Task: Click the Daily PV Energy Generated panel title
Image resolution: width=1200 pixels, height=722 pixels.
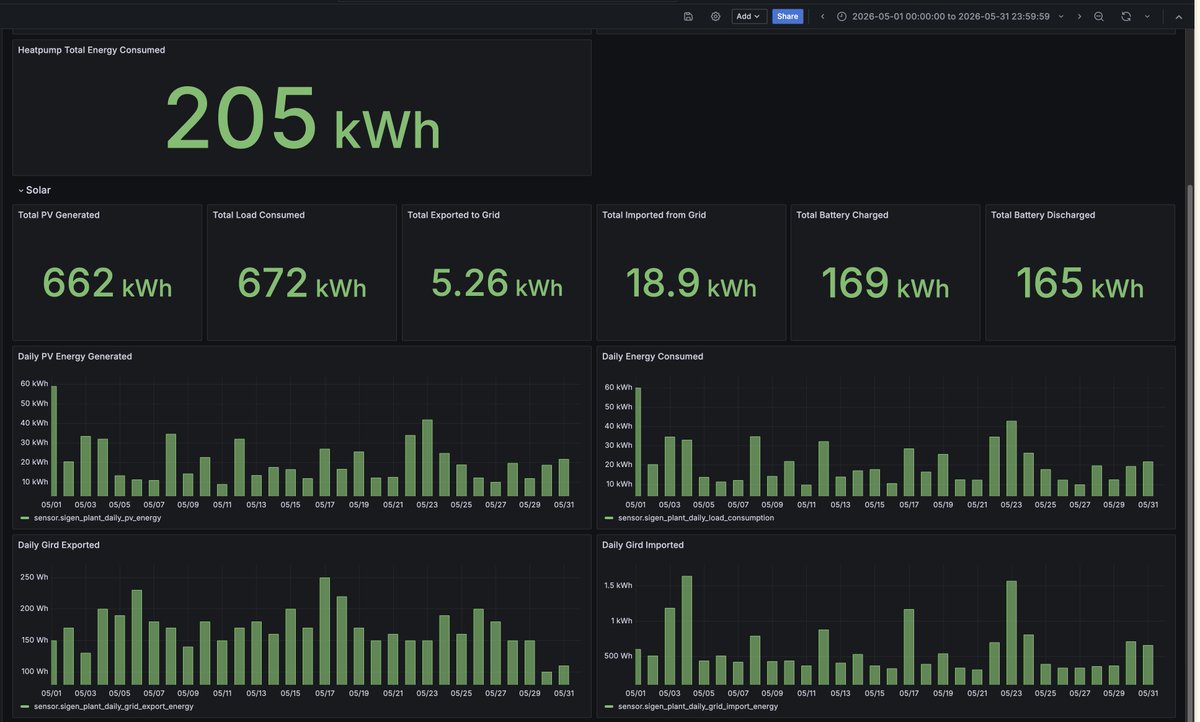Action: click(x=75, y=356)
